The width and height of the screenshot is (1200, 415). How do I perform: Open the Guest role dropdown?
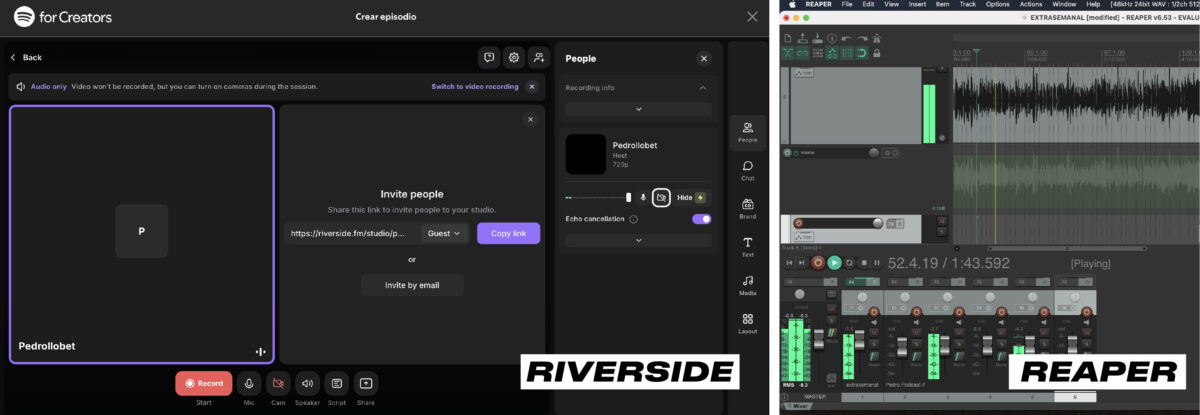click(x=445, y=233)
